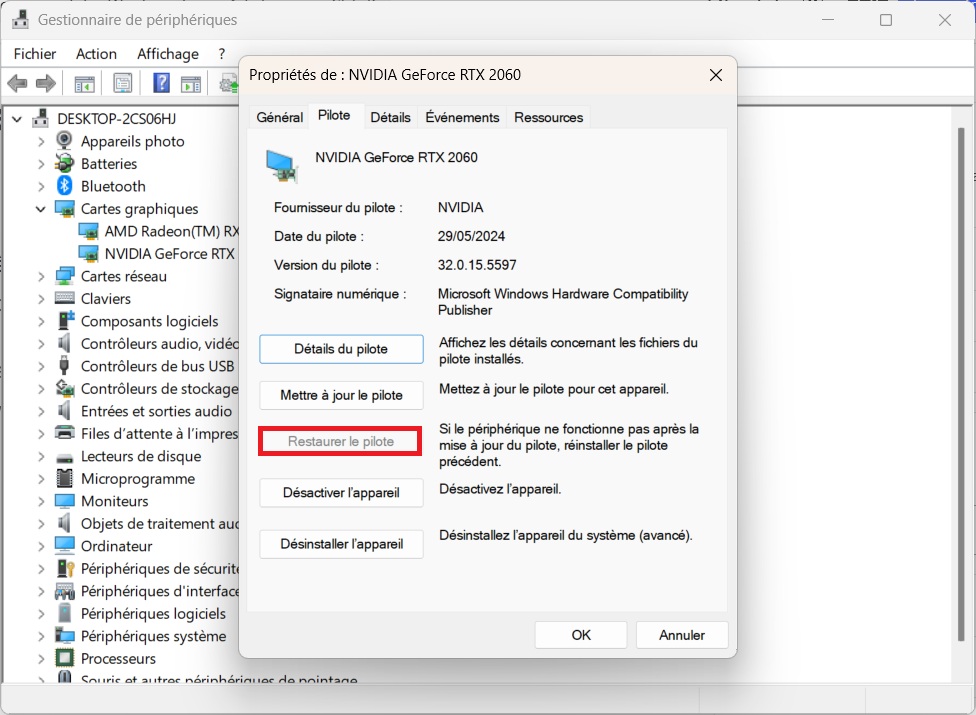Select the Batteries category icon
Viewport: 976px width, 715px height.
(64, 164)
